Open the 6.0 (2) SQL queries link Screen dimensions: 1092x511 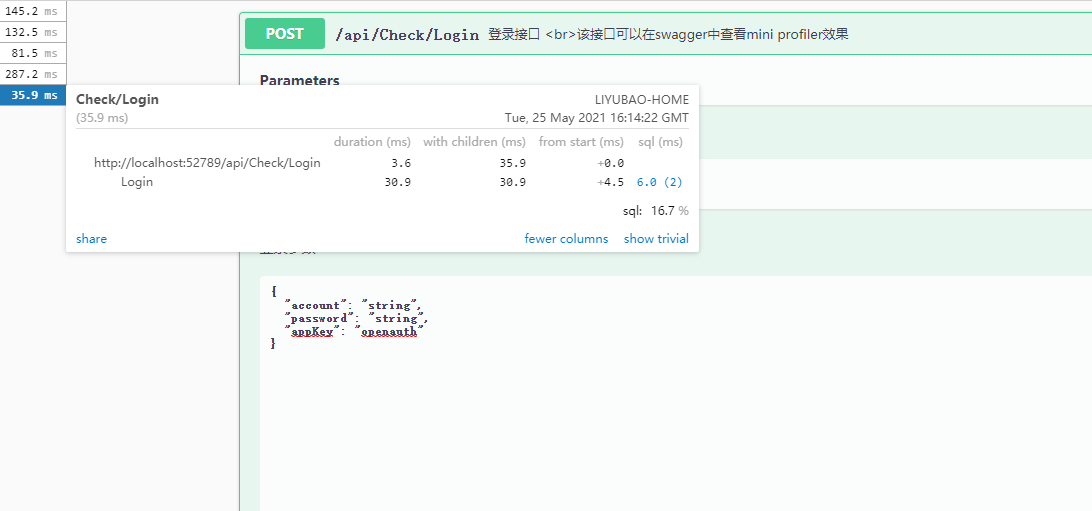pos(659,182)
